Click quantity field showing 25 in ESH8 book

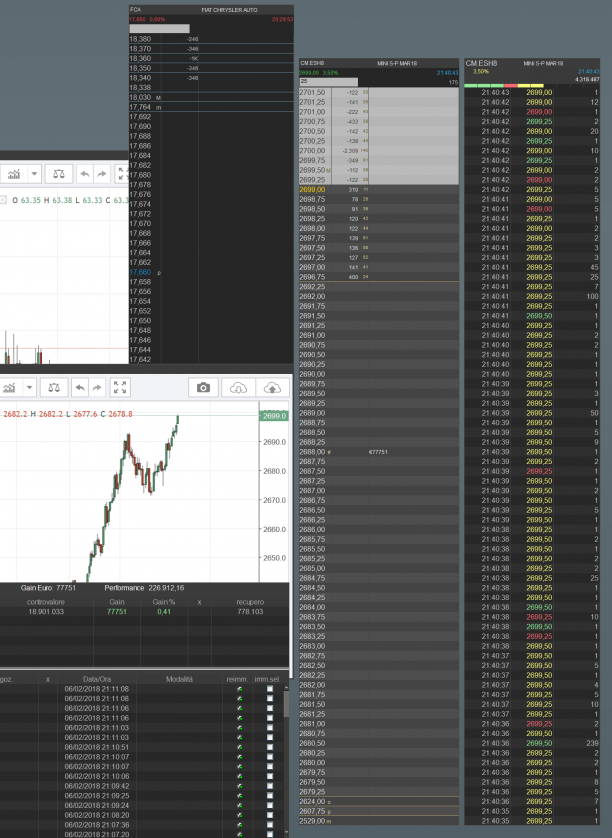tap(328, 82)
